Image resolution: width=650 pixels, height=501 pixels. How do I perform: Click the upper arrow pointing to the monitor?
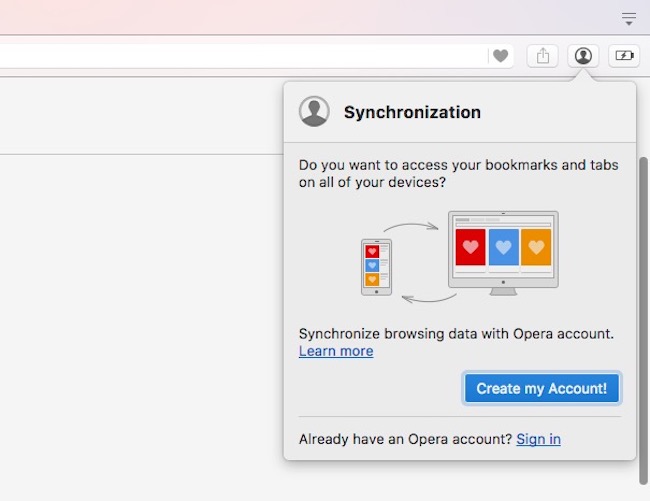(411, 225)
